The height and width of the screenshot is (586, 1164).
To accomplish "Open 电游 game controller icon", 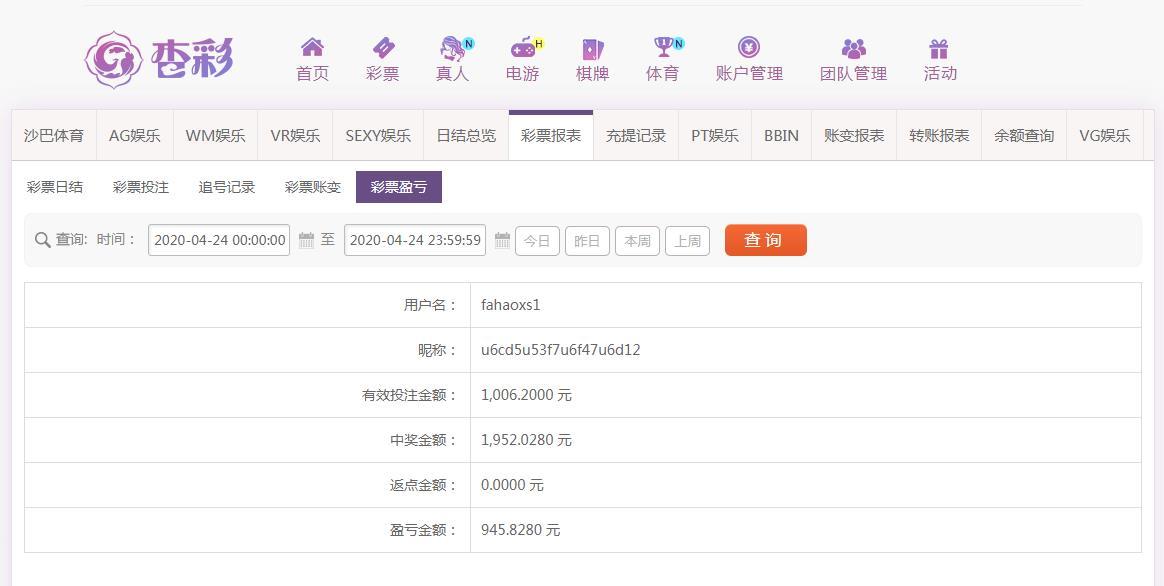I will (x=523, y=48).
